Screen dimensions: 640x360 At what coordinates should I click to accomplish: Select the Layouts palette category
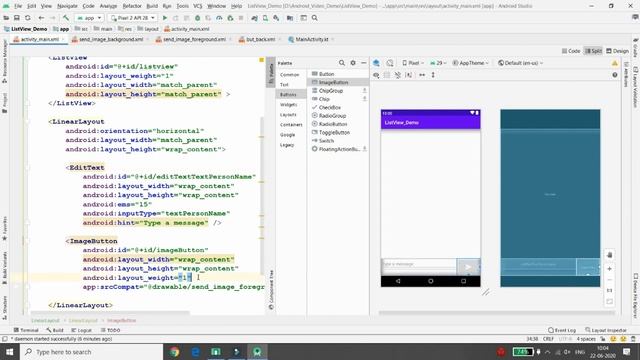[288, 115]
